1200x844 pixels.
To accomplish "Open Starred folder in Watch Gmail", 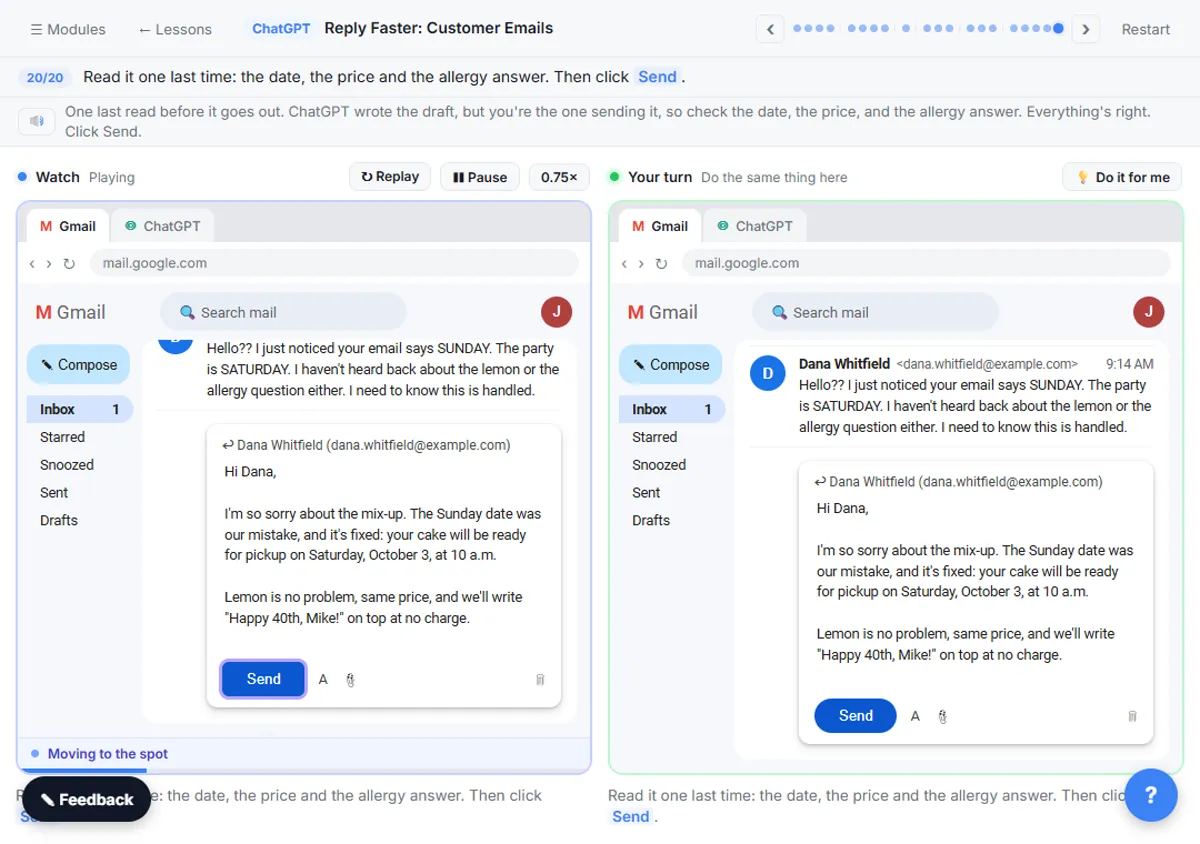I will [x=62, y=437].
